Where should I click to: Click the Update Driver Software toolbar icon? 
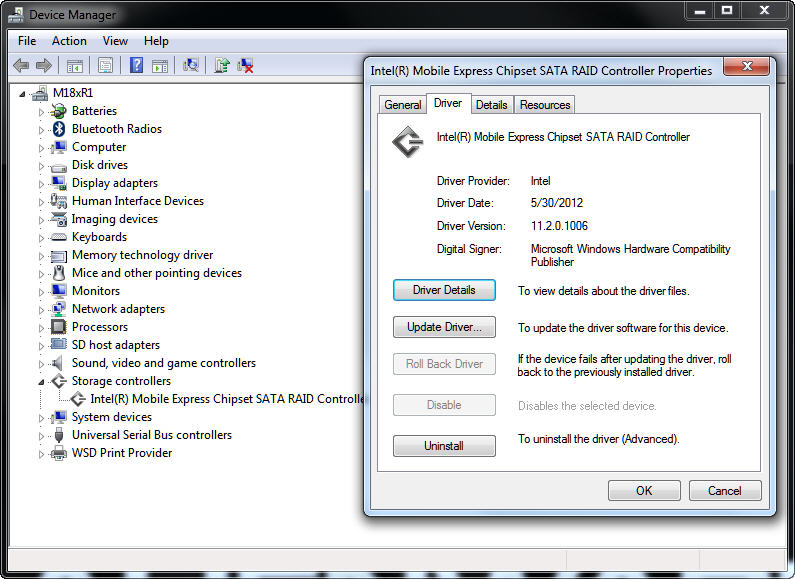(x=222, y=65)
